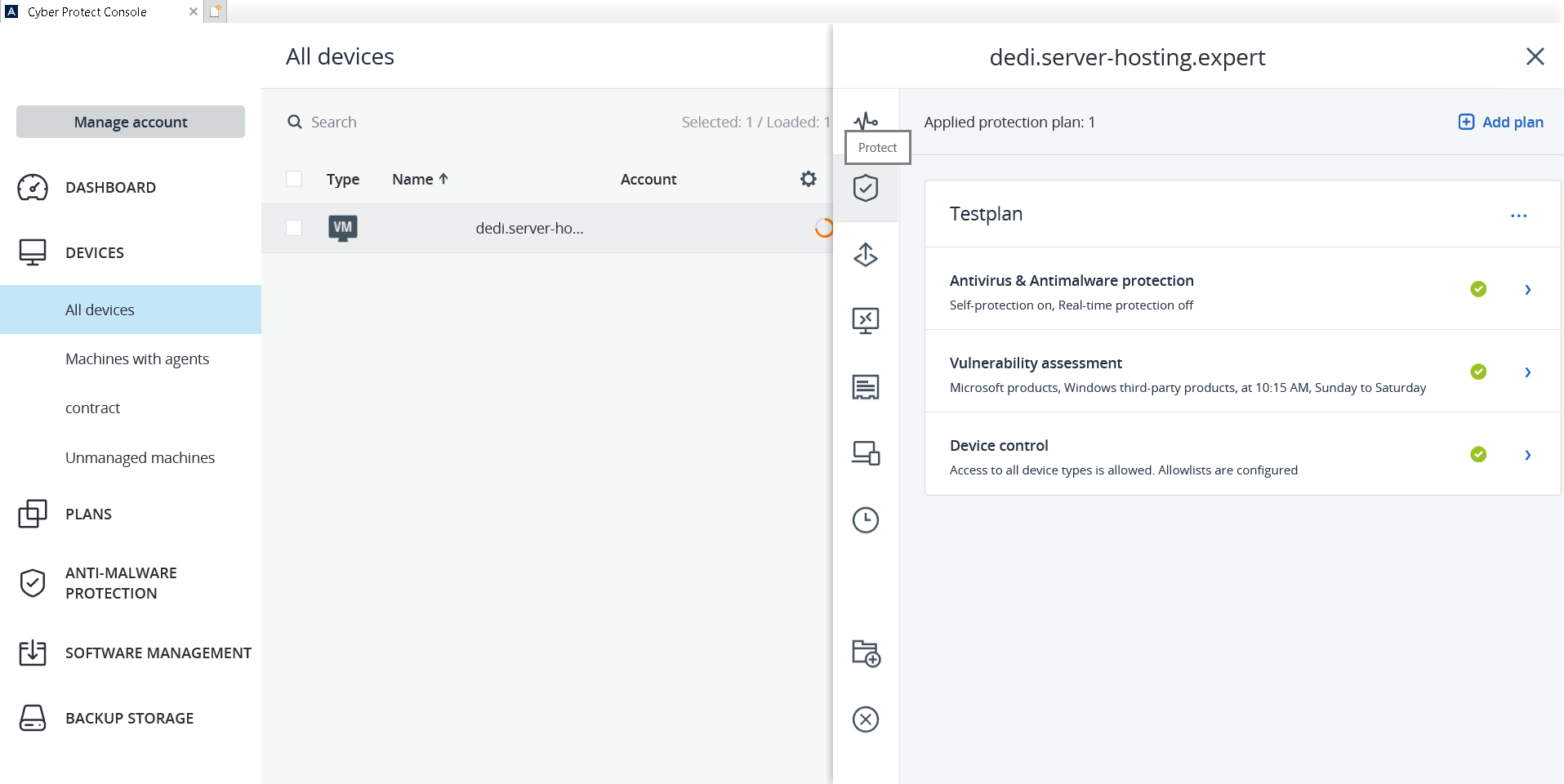Open the contract device group
The image size is (1564, 784).
(92, 408)
